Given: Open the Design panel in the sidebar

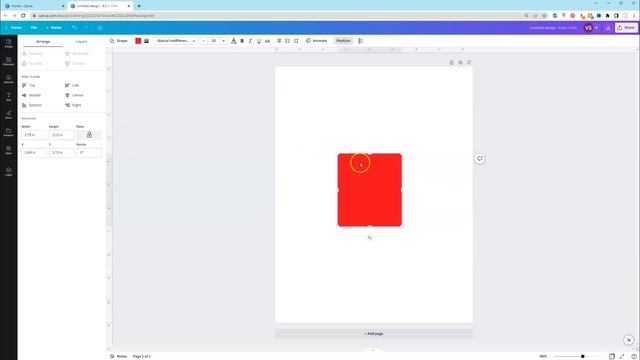Looking at the screenshot, I should pyautogui.click(x=9, y=43).
